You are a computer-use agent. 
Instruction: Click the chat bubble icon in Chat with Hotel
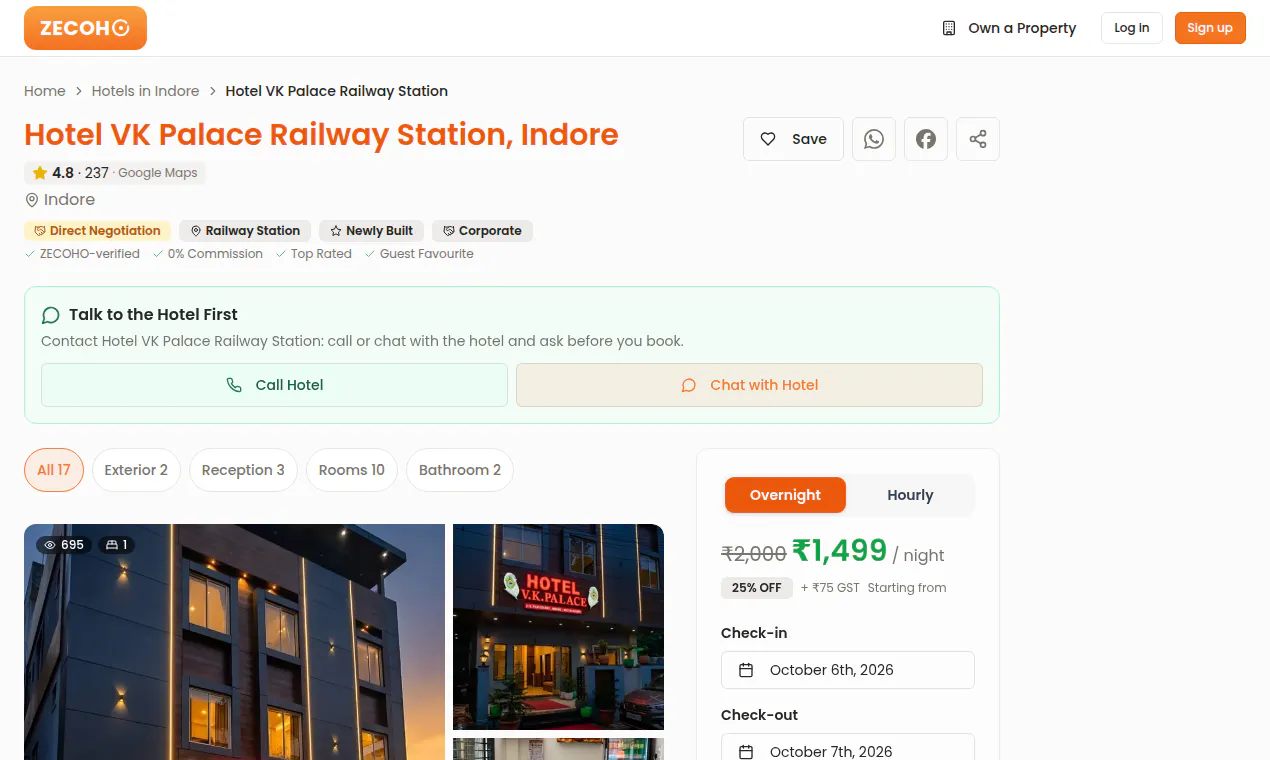688,385
